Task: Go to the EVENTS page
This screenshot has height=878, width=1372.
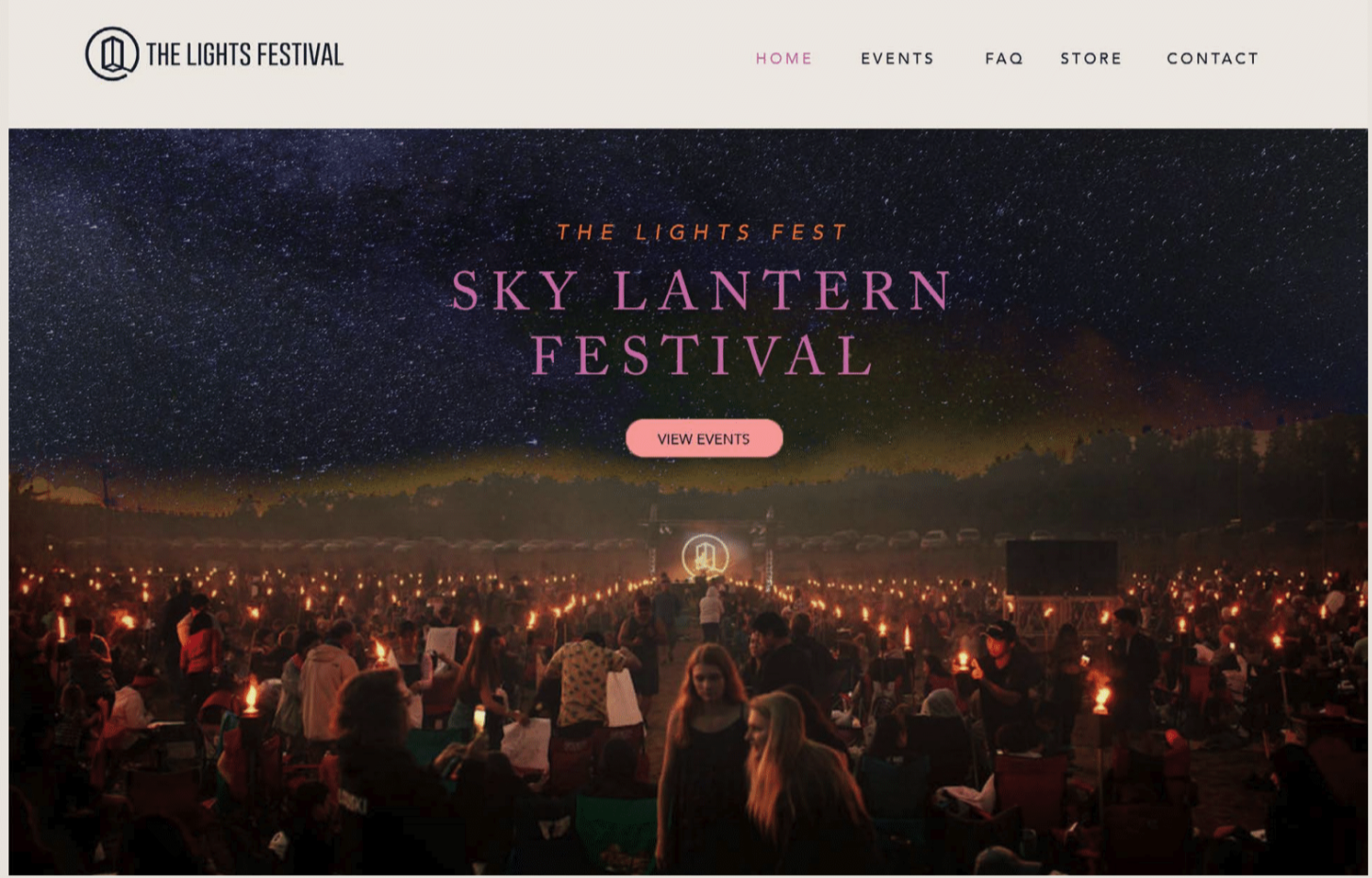Action: click(897, 59)
